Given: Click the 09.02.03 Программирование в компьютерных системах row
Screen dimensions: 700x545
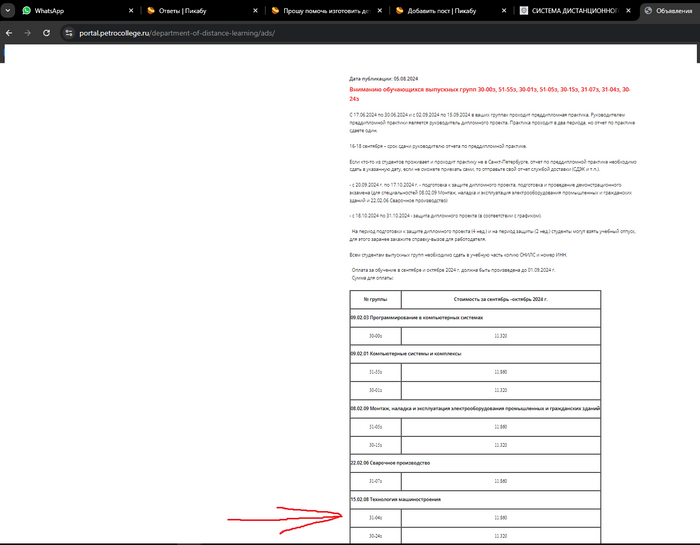Looking at the screenshot, I should click(x=475, y=318).
